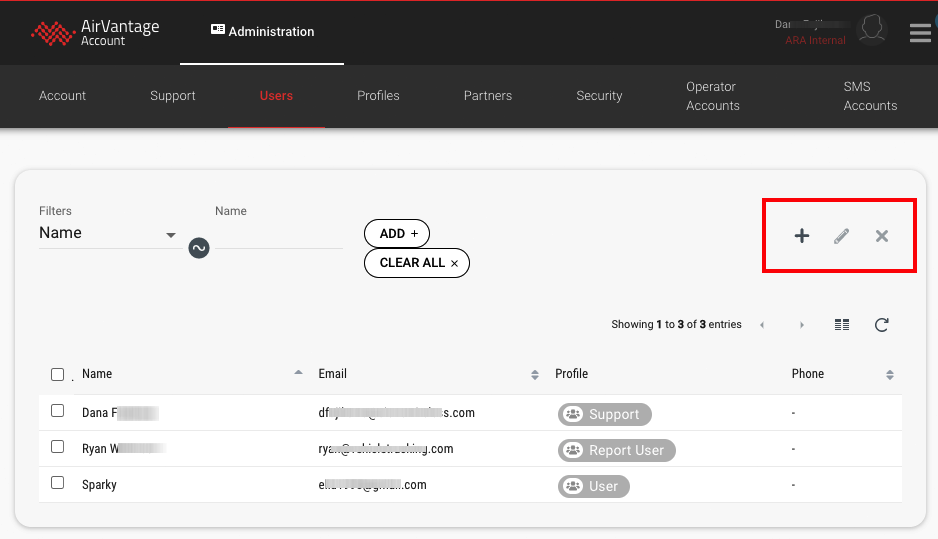Image resolution: width=938 pixels, height=539 pixels.
Task: Click the filter operator tilde icon
Action: pyautogui.click(x=199, y=248)
